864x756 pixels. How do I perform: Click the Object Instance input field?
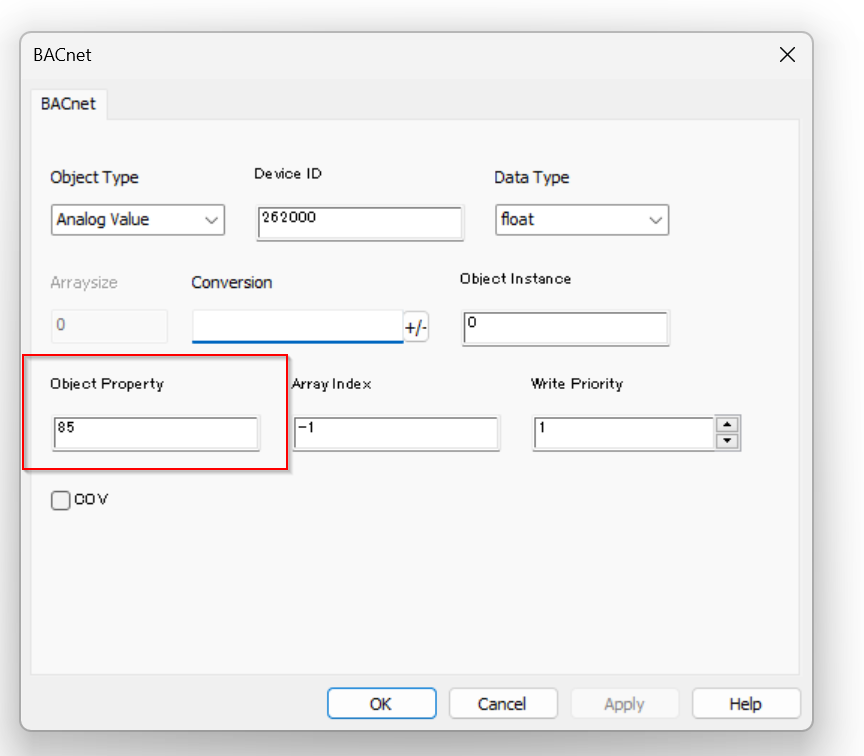566,328
